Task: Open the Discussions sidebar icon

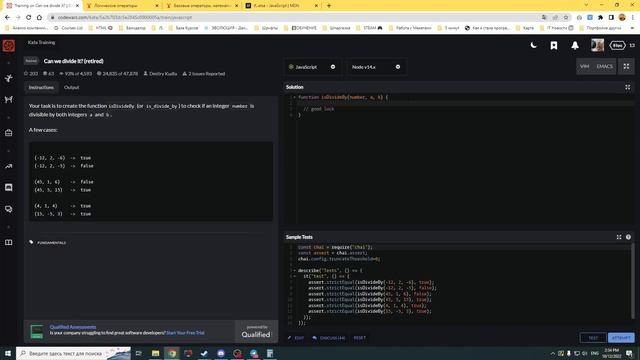Action: coord(9,209)
